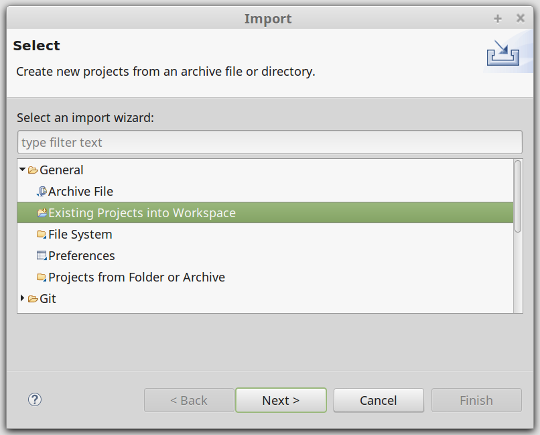Focus the type filter text field
This screenshot has width=540, height=435.
click(x=270, y=142)
